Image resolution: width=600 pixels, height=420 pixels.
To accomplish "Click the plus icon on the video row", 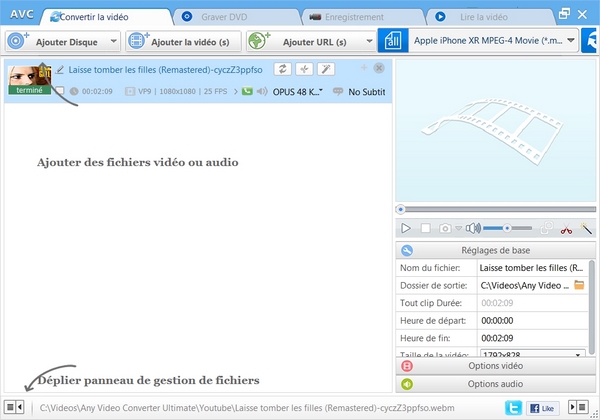I will tap(364, 68).
